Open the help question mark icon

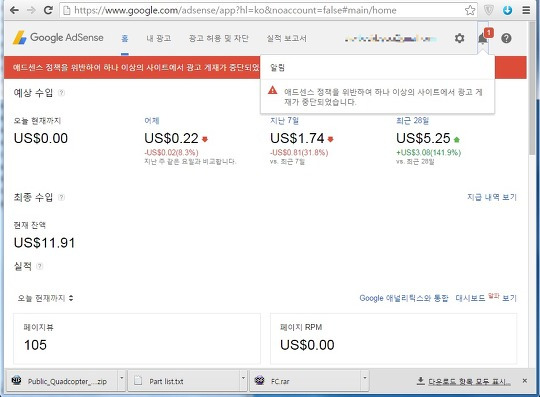tap(506, 38)
